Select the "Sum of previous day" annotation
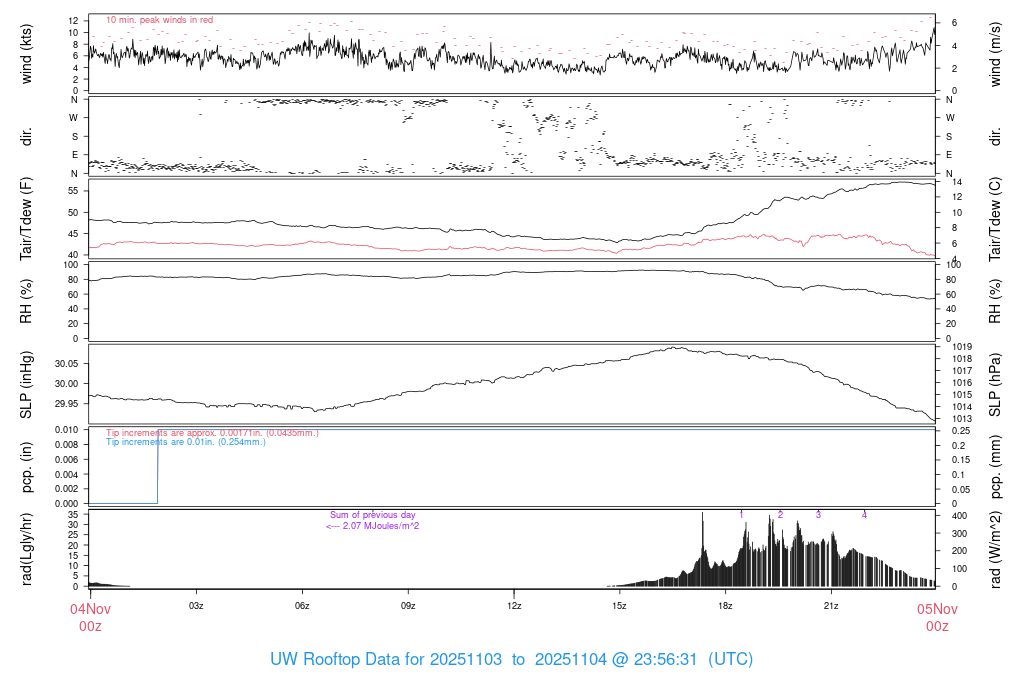1024x700 pixels. click(x=372, y=515)
